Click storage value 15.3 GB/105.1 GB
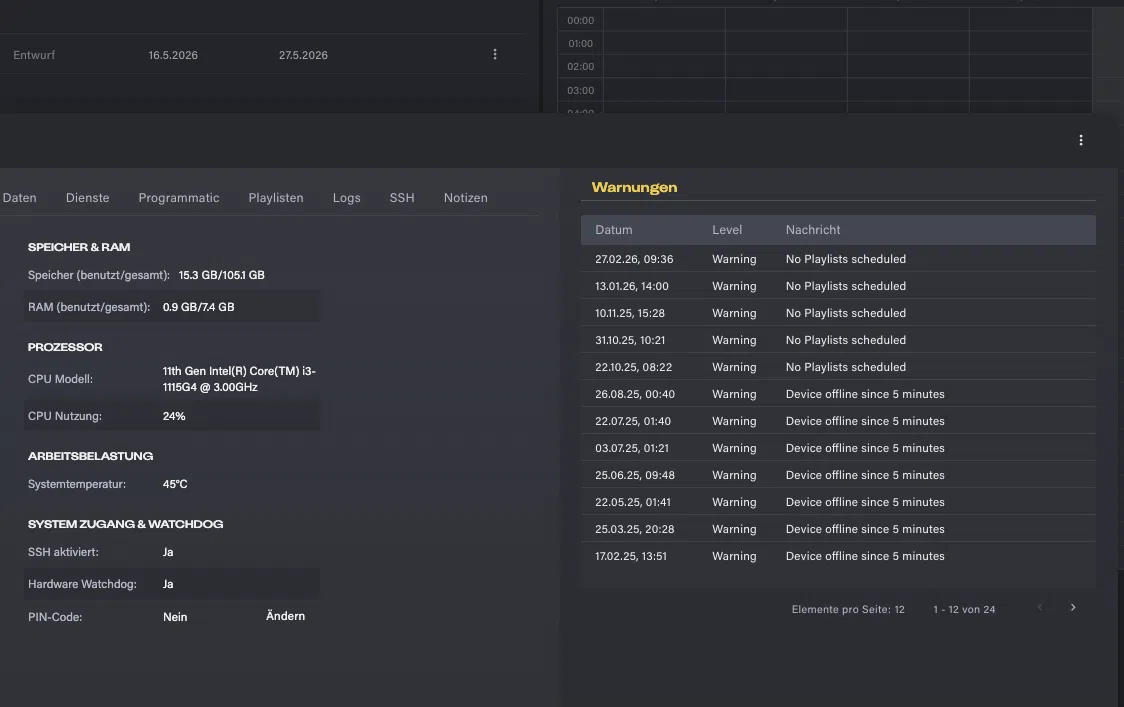1124x707 pixels. (x=222, y=275)
